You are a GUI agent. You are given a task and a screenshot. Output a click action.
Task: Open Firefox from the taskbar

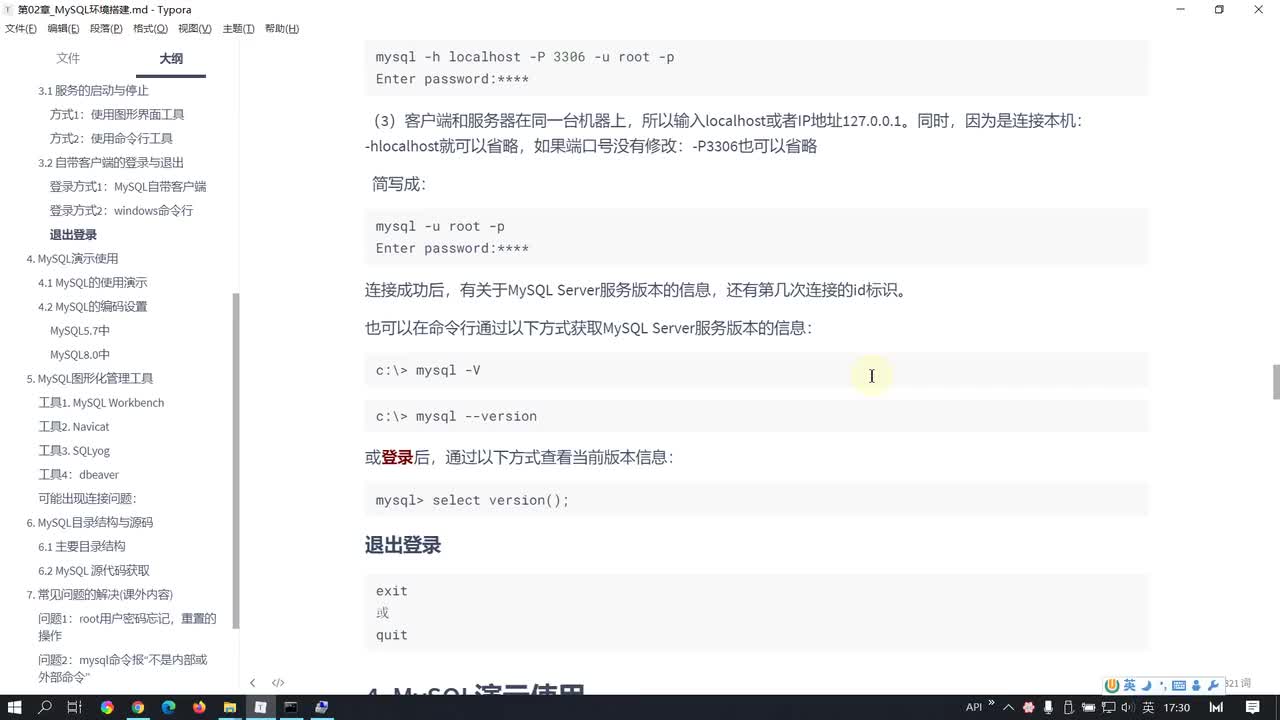[x=199, y=707]
